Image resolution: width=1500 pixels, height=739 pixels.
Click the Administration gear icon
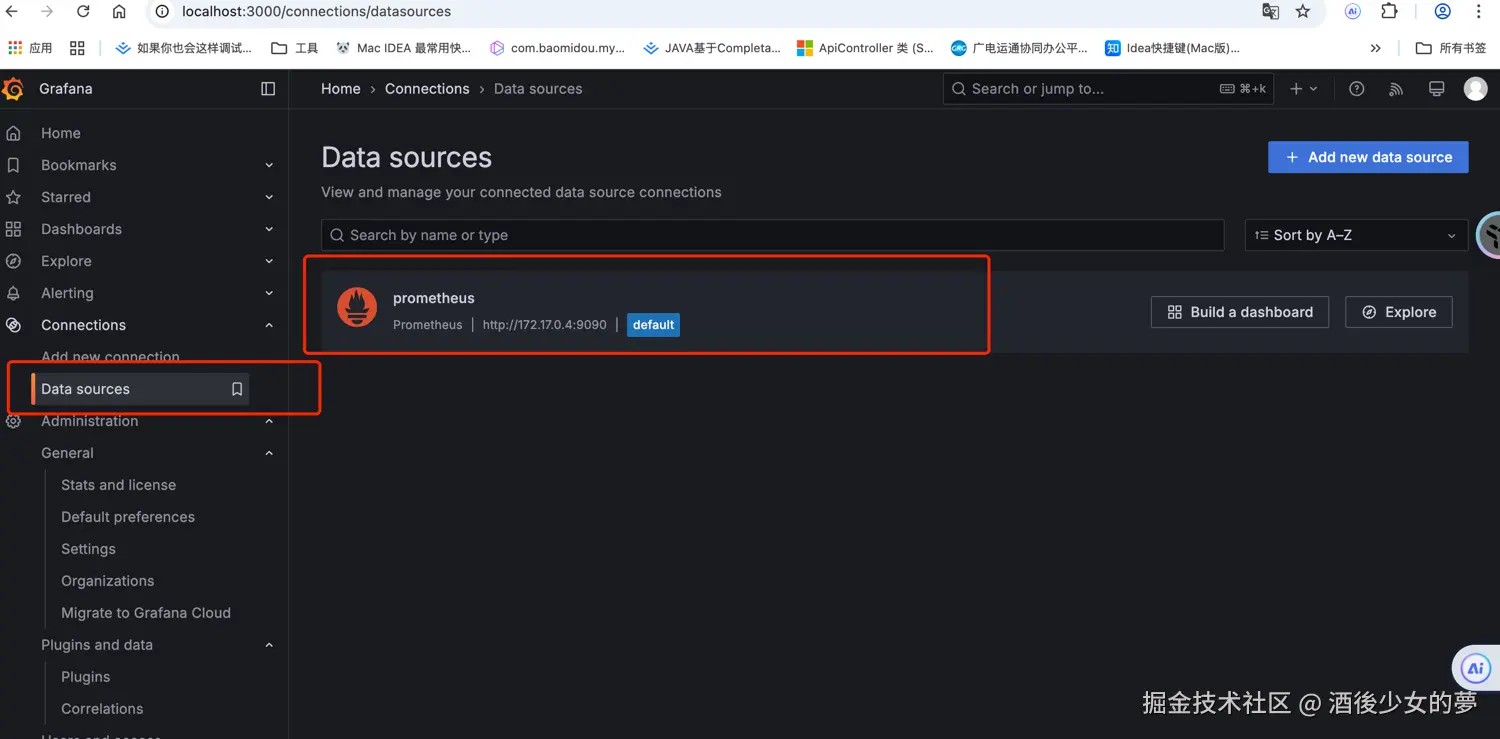click(13, 421)
